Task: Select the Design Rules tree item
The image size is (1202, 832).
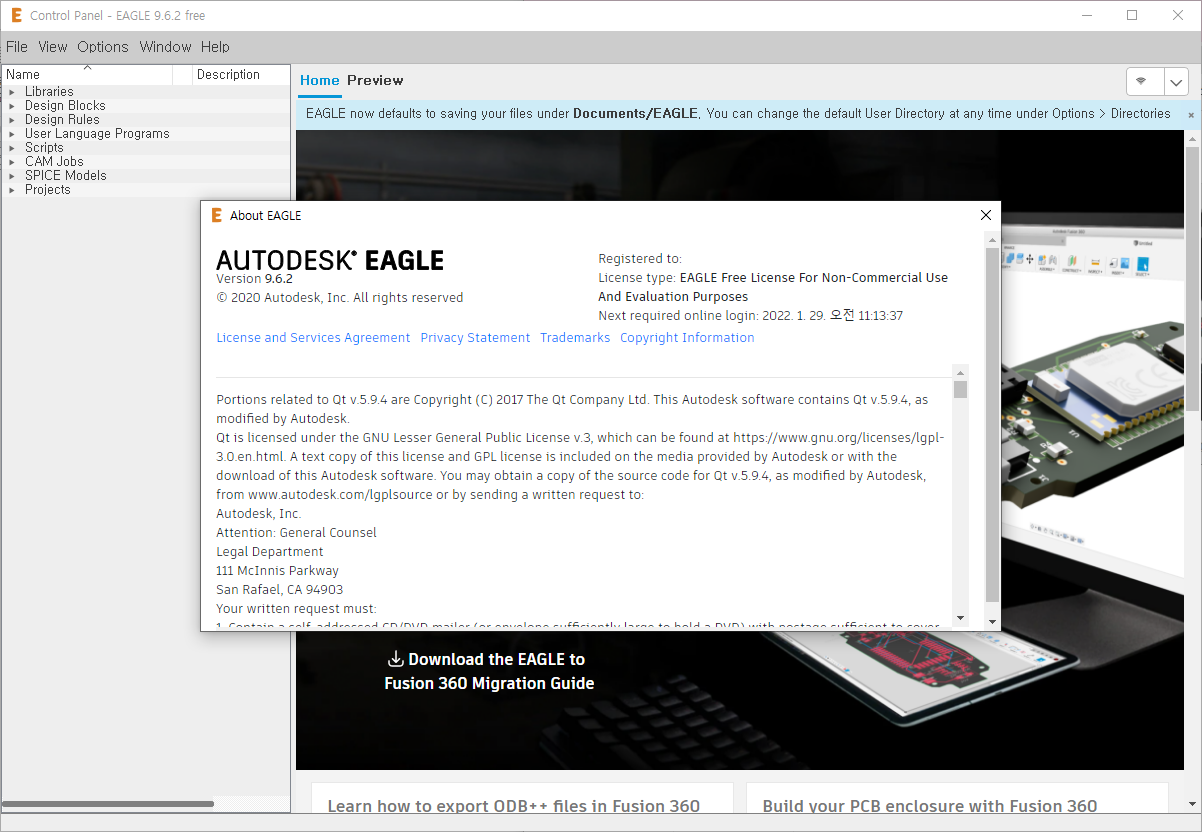Action: tap(62, 120)
